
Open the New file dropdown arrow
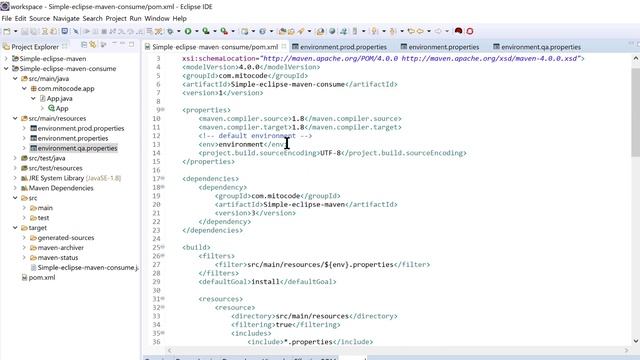[16, 31]
